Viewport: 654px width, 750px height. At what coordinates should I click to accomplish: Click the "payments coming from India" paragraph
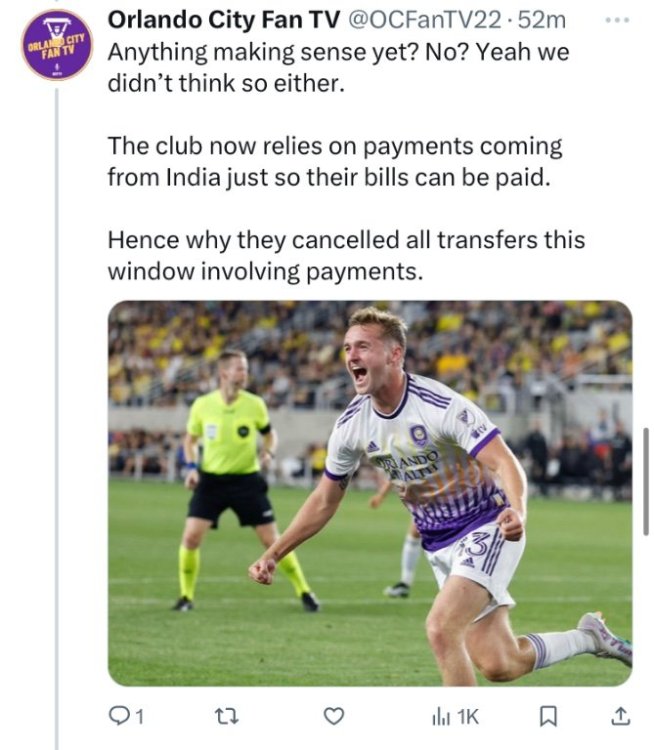click(335, 162)
